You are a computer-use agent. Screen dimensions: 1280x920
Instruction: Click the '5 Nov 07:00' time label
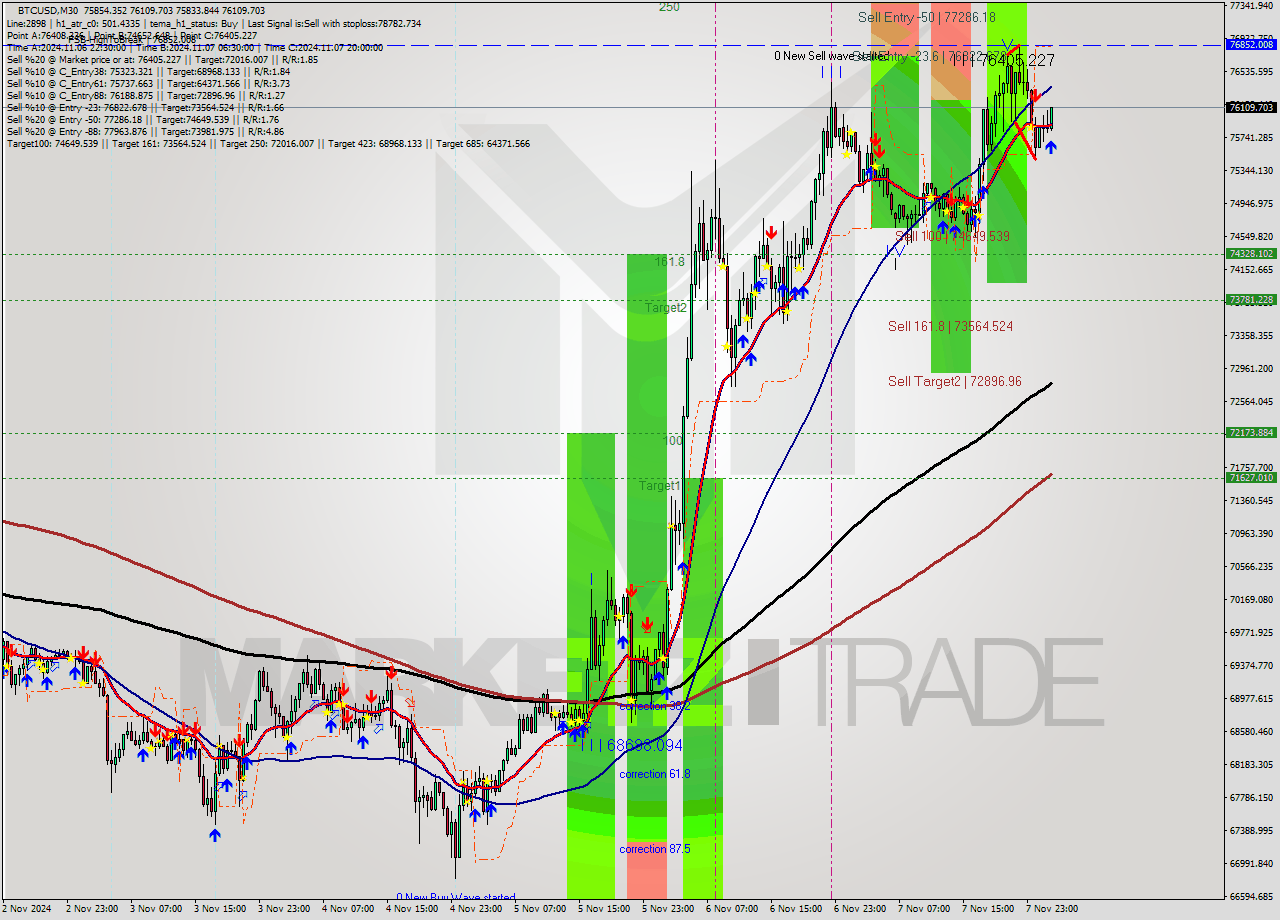click(540, 909)
